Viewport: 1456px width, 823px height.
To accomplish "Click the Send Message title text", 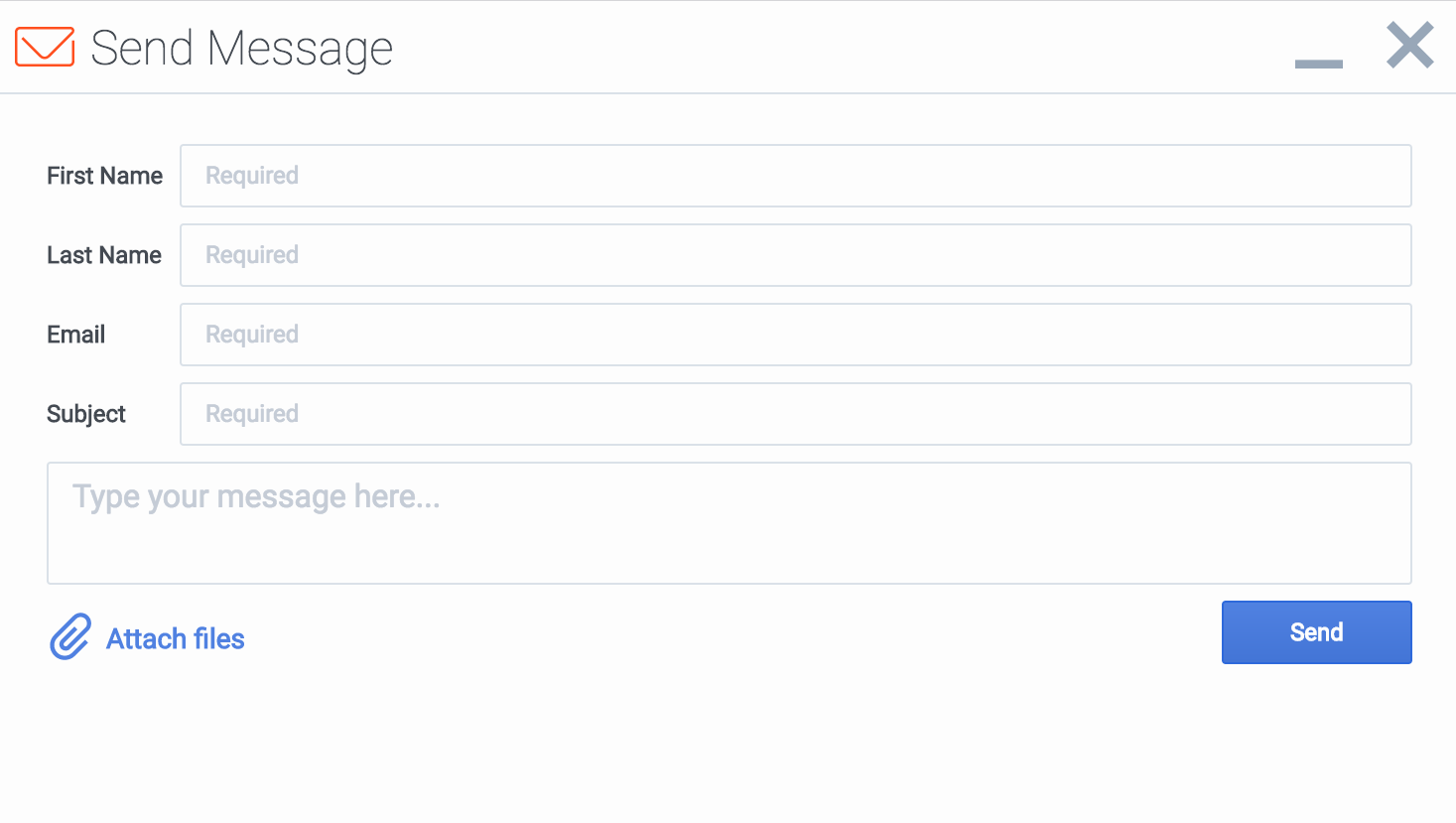I will pyautogui.click(x=241, y=48).
